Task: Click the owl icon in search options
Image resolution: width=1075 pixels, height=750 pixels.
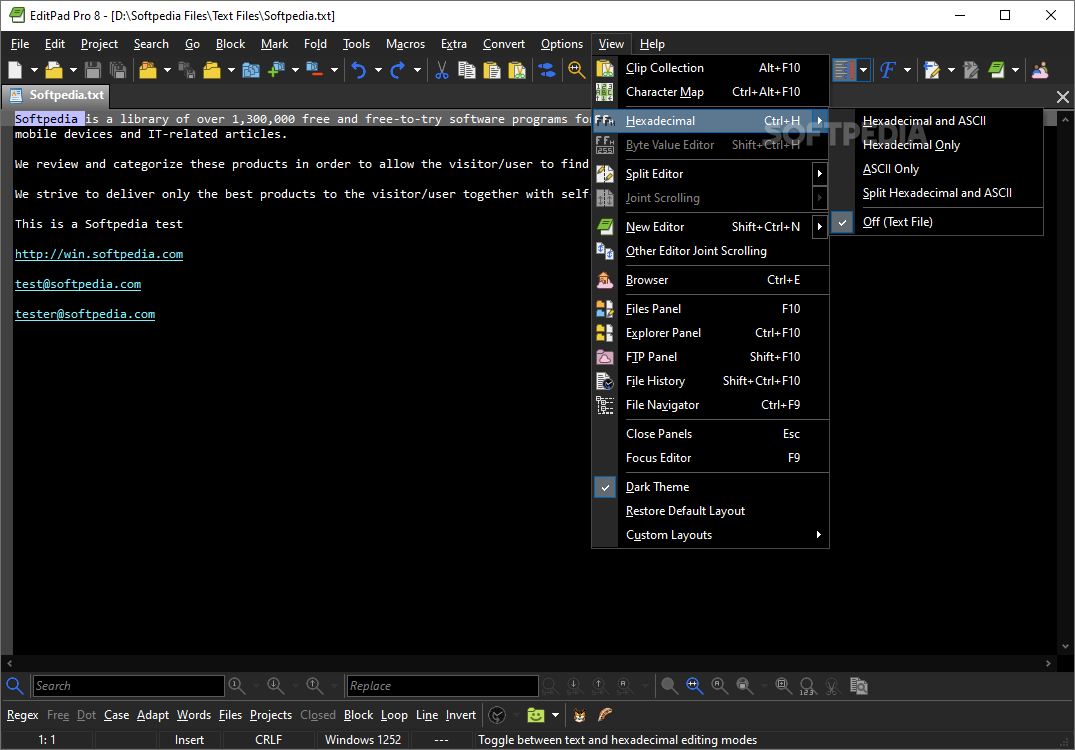Action: click(579, 715)
